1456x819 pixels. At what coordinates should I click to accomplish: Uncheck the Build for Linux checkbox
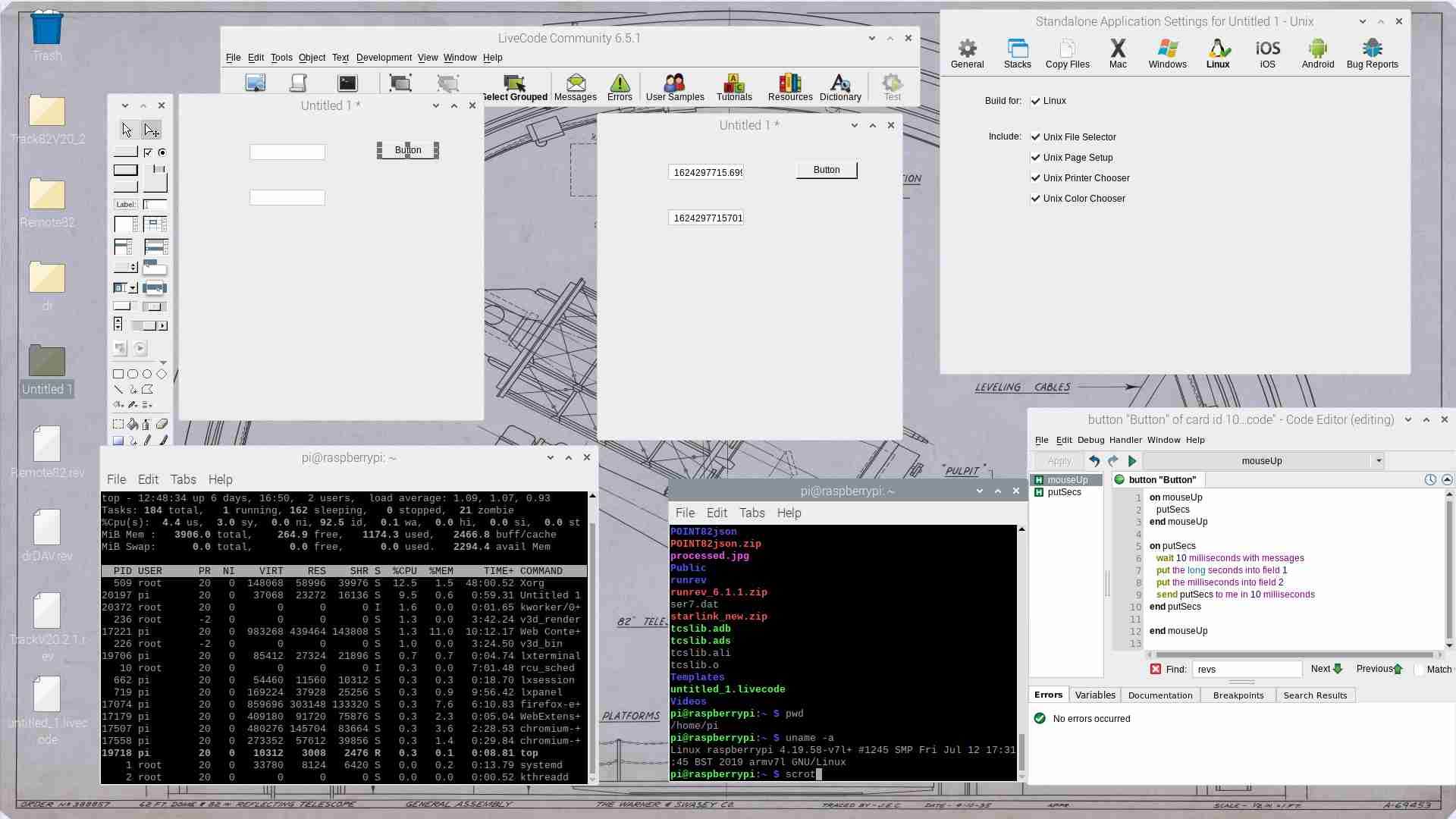(x=1035, y=101)
